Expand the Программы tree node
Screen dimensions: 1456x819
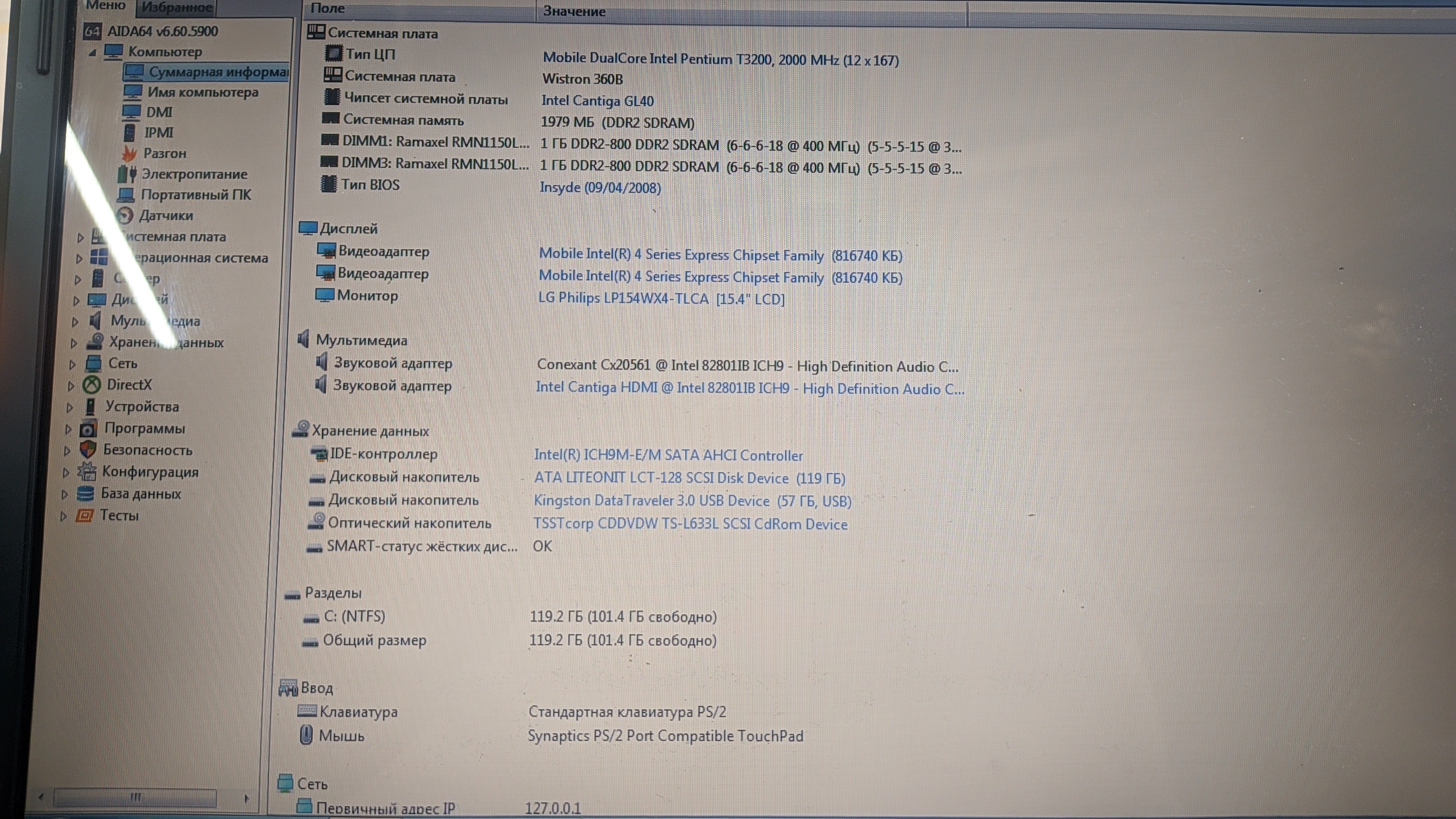68,430
